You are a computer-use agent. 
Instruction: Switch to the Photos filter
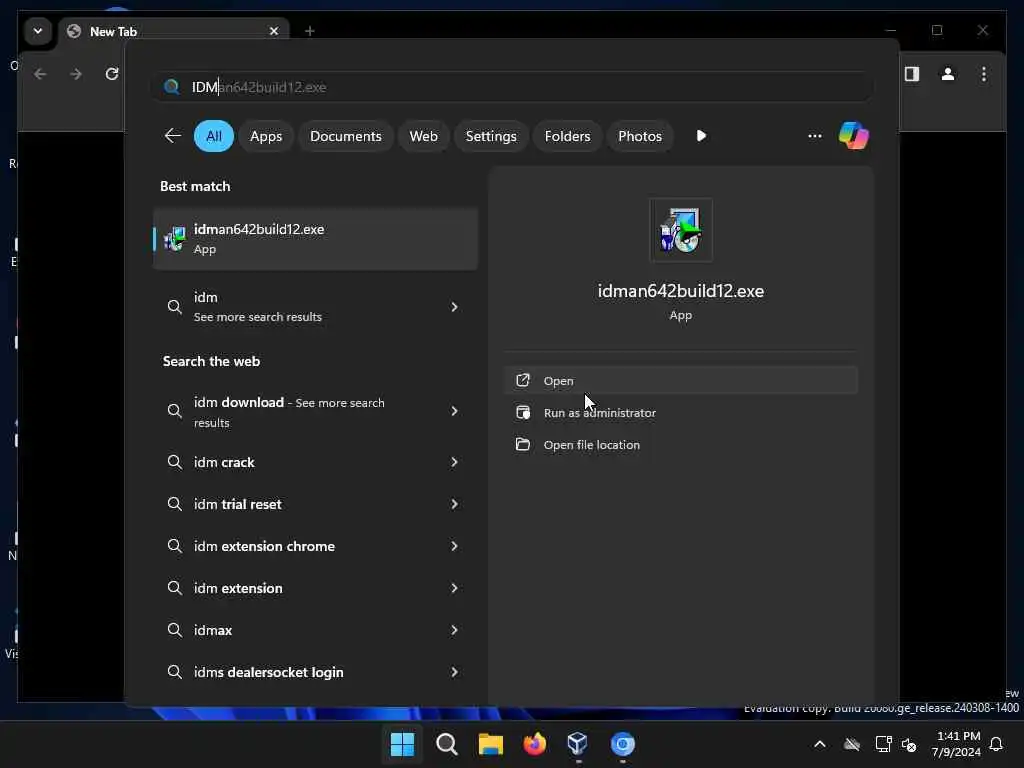tap(639, 136)
